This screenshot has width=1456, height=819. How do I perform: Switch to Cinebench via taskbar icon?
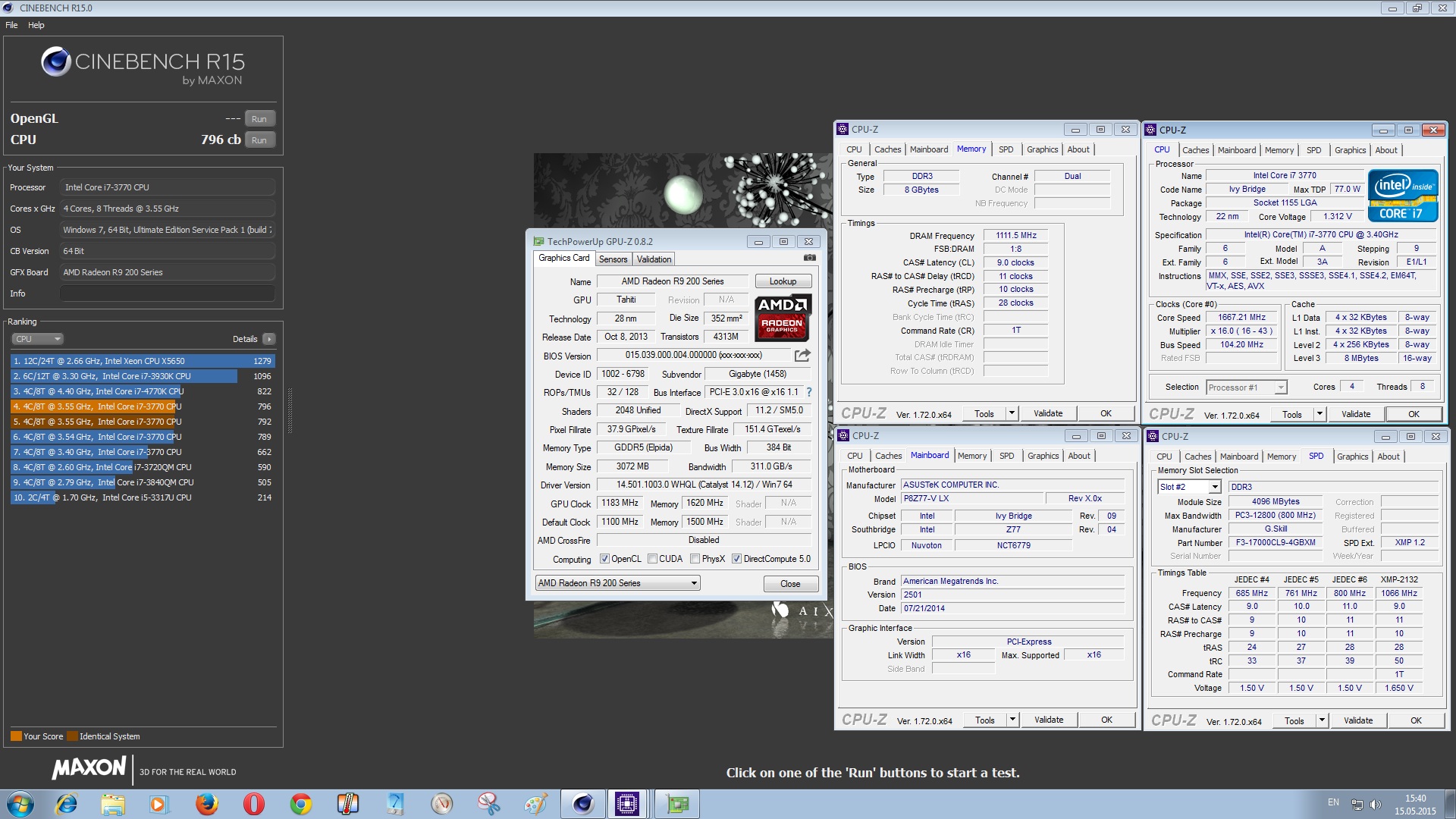582,804
